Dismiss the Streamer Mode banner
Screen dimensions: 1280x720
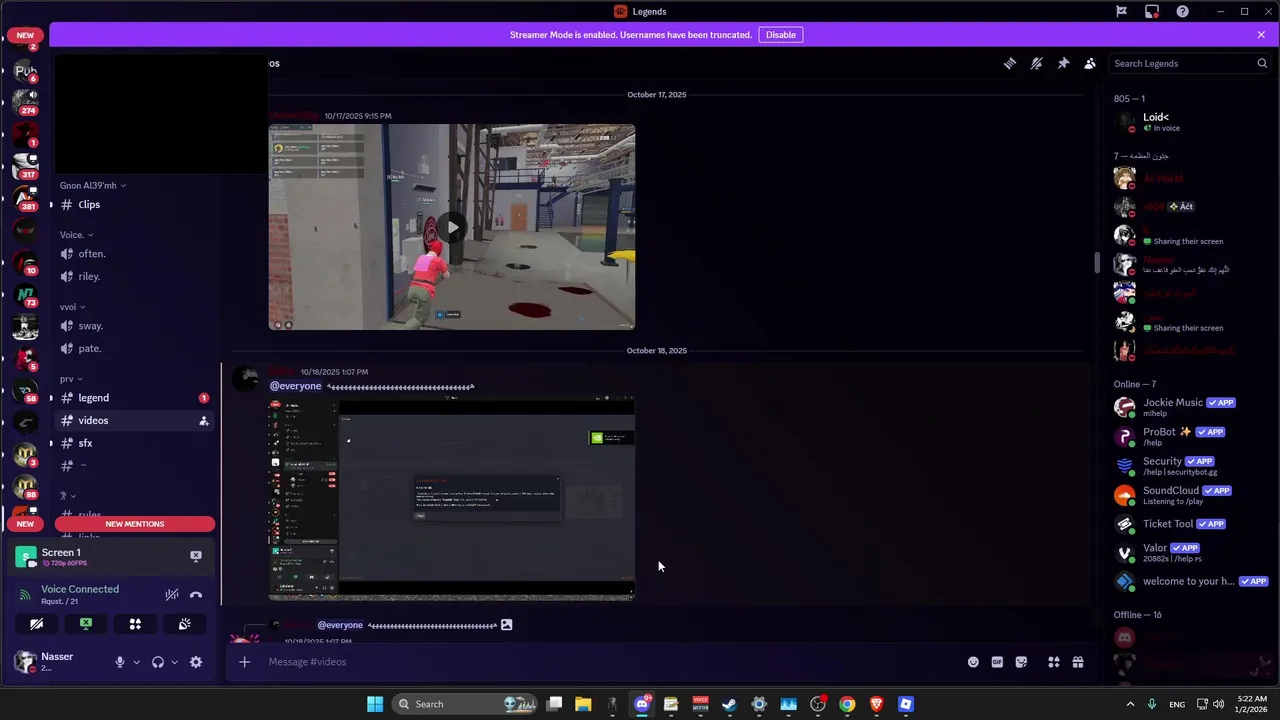tap(1261, 35)
